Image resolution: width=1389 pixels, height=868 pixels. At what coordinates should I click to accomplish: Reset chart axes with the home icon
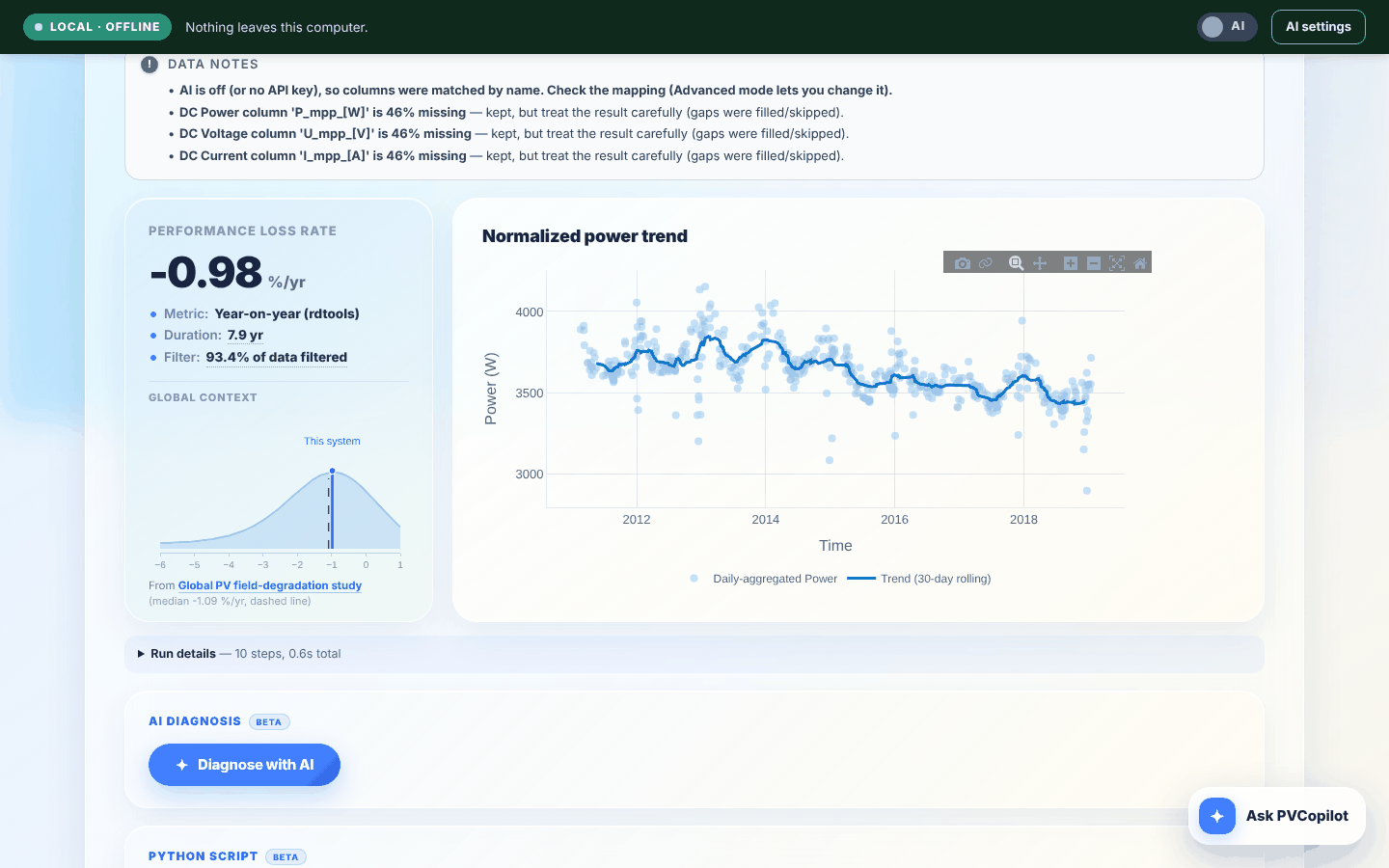pos(1140,263)
